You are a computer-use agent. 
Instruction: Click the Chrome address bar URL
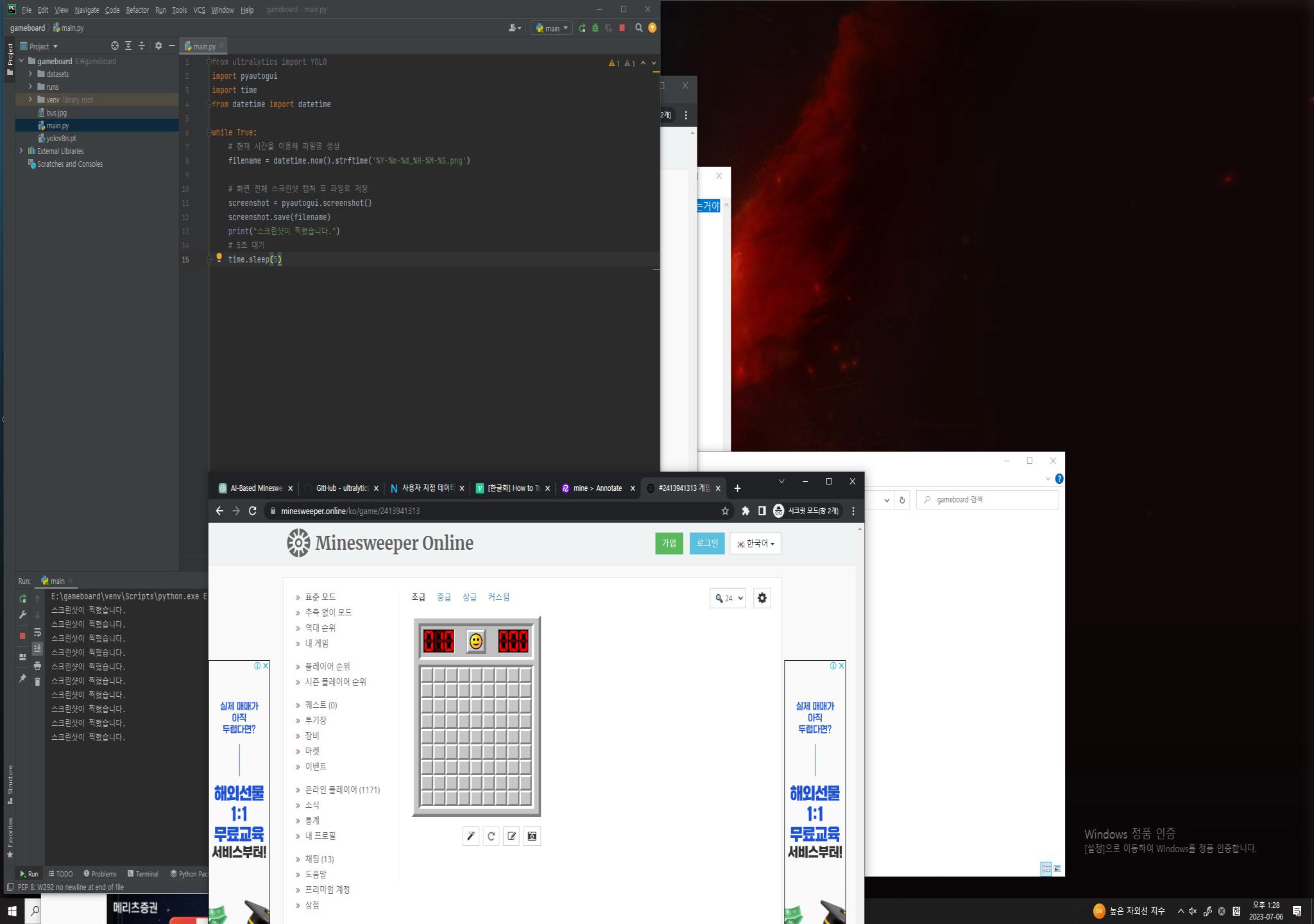350,511
